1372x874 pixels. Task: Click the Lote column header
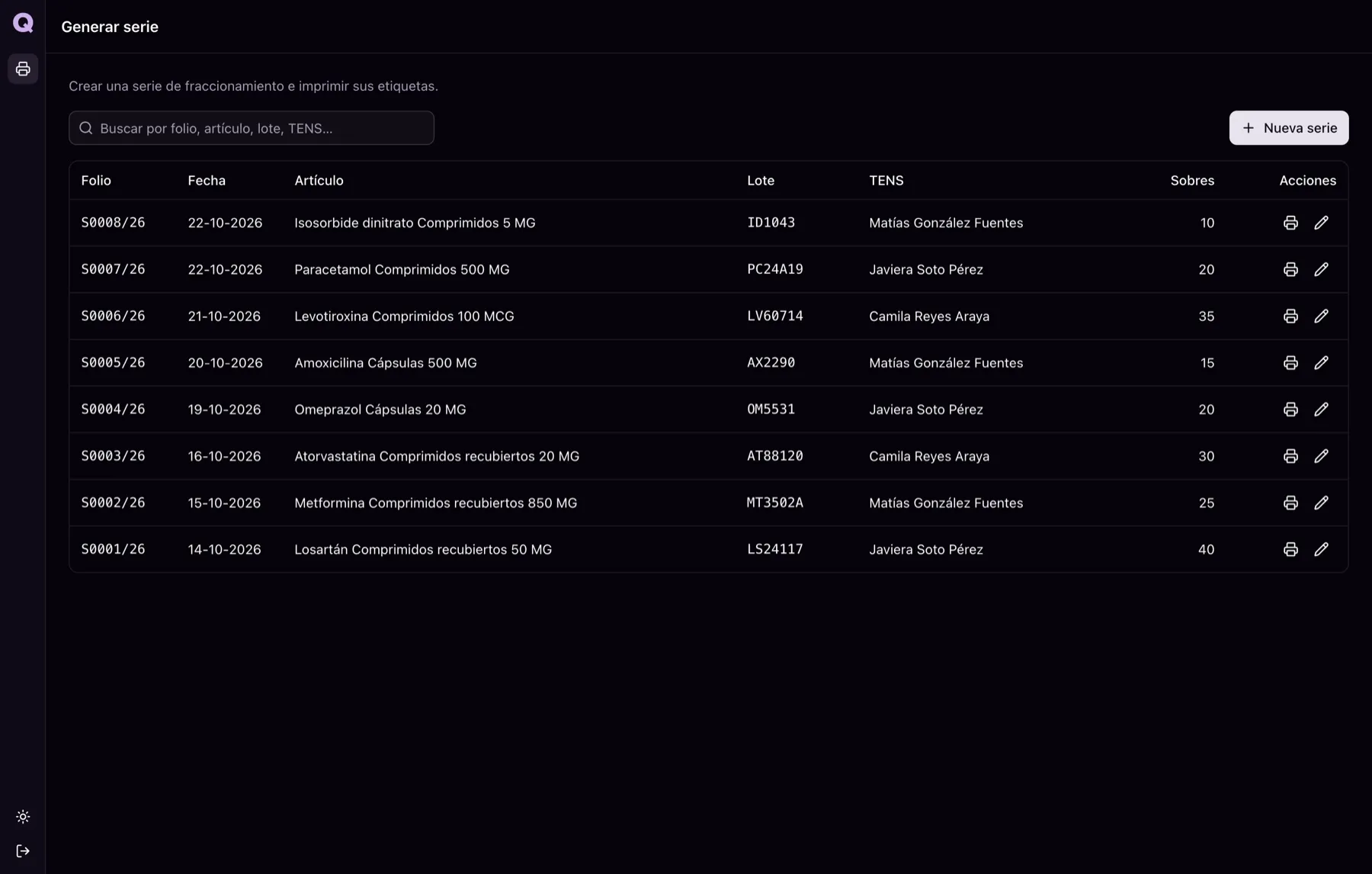click(761, 181)
